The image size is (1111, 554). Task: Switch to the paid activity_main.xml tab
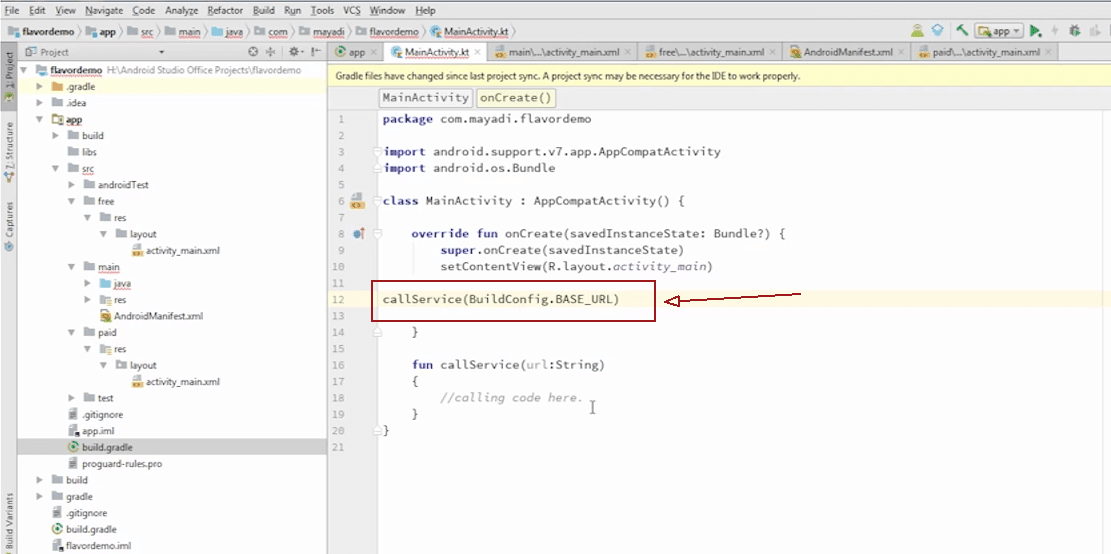click(x=983, y=52)
